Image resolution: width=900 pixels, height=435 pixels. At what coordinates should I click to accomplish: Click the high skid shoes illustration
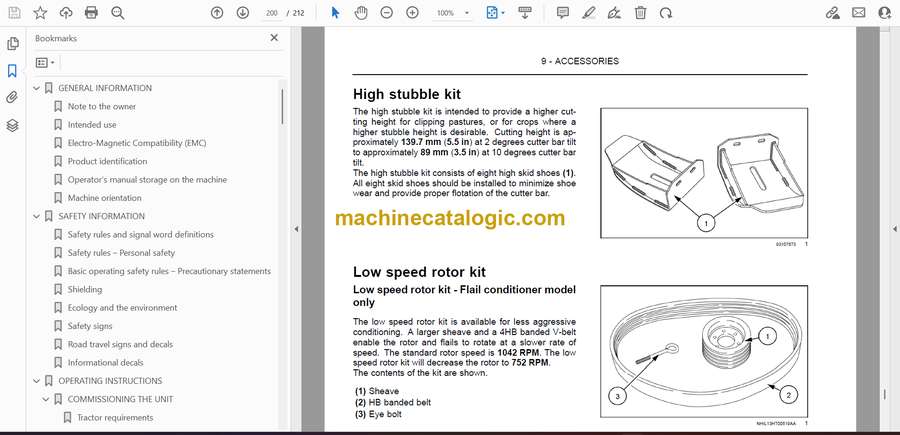[704, 173]
